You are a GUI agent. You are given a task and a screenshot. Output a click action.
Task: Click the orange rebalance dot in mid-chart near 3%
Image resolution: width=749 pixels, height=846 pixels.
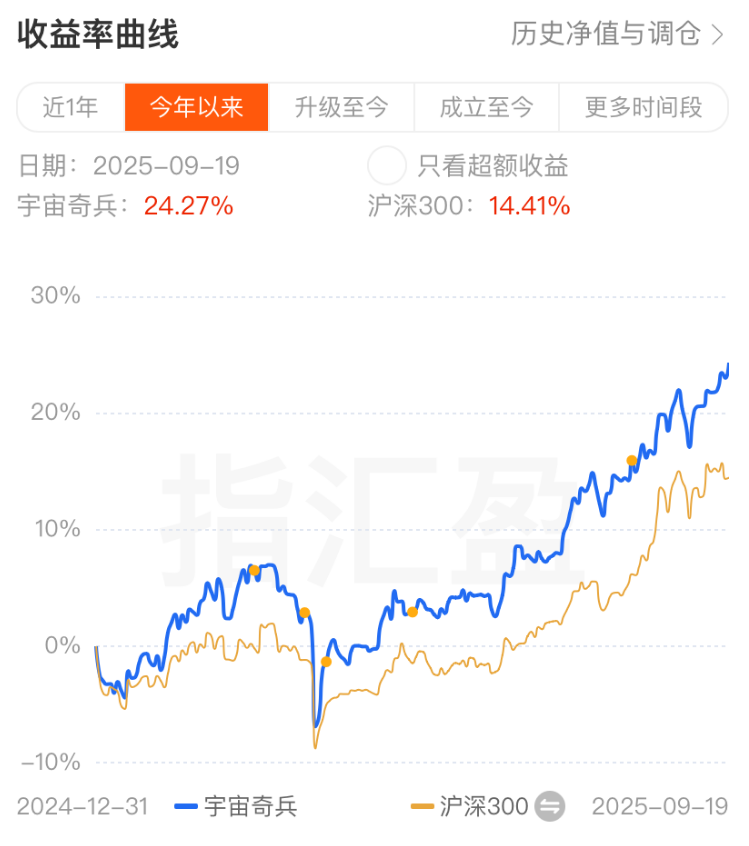(412, 612)
